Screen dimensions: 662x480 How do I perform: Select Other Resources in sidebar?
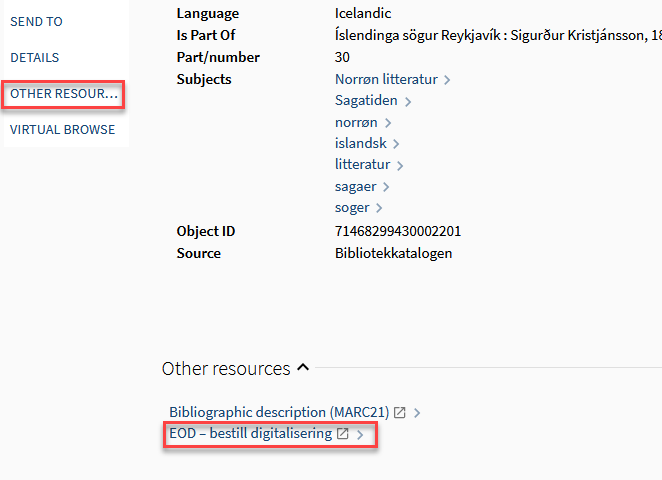(x=63, y=94)
